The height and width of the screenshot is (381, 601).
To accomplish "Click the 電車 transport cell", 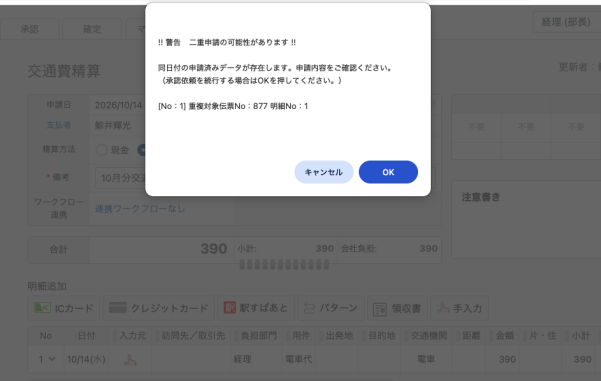I will [426, 359].
